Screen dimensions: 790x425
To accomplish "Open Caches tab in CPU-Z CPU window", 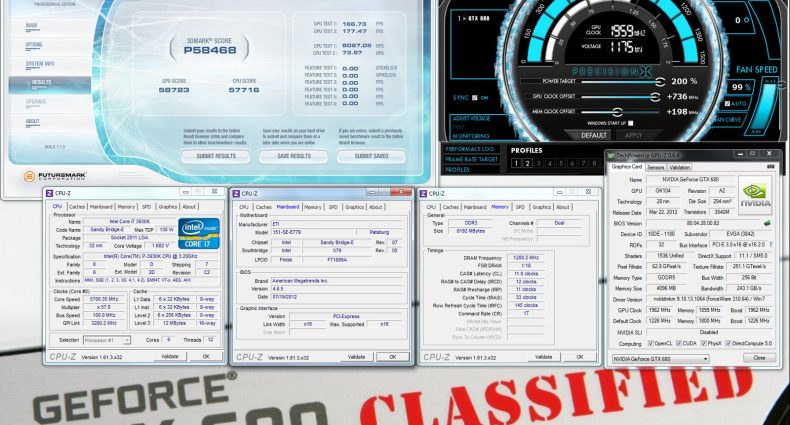I will tap(77, 207).
